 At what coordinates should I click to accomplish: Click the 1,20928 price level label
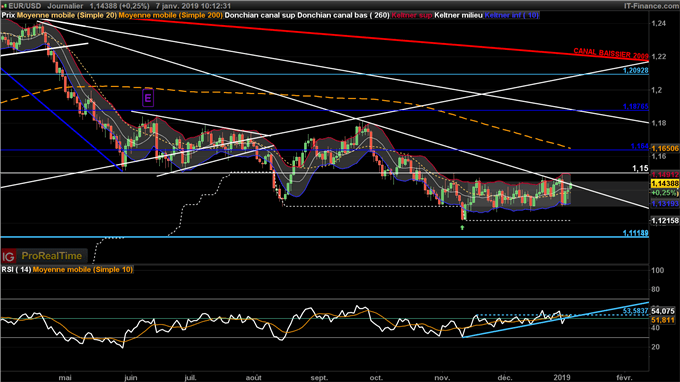tap(636, 70)
